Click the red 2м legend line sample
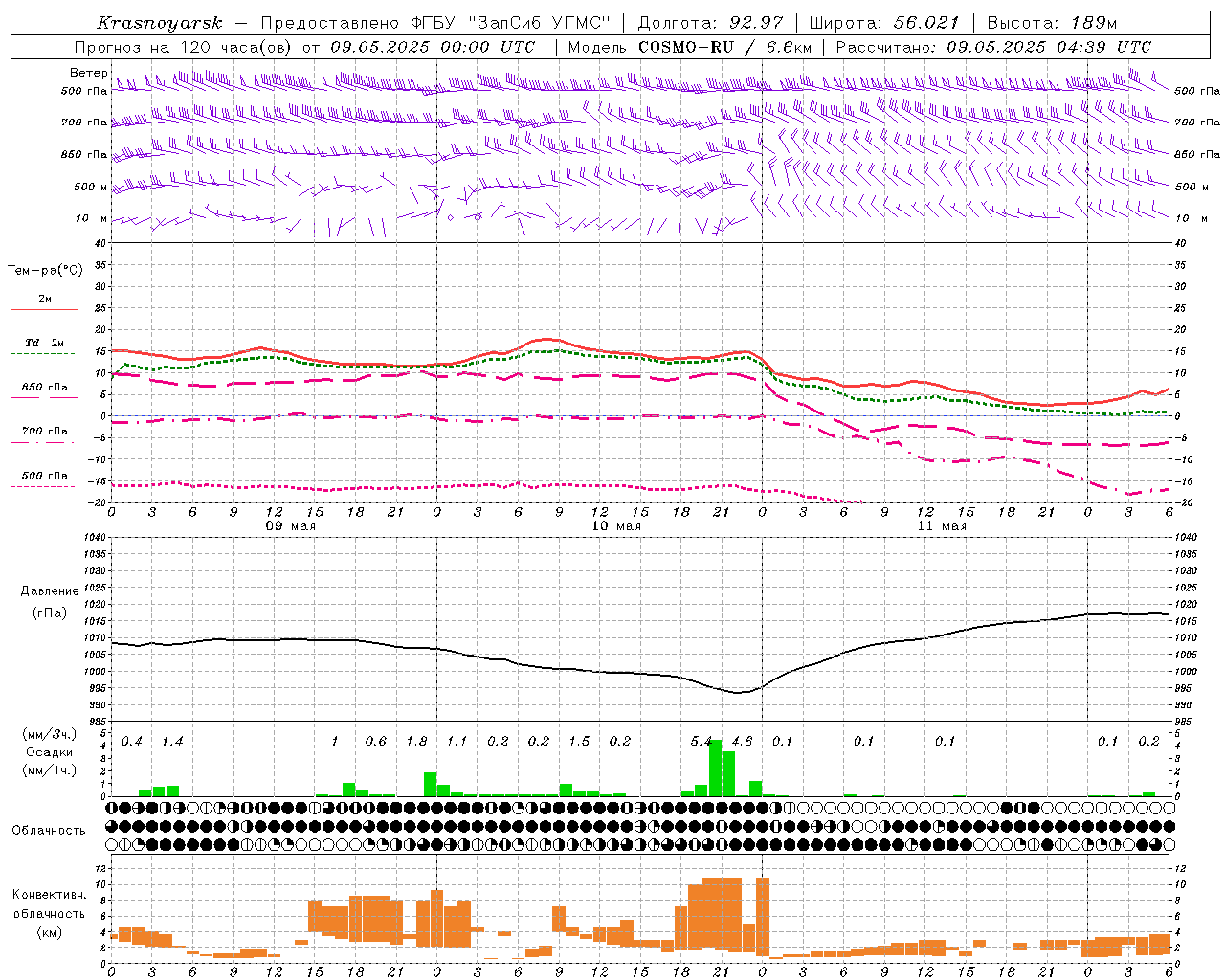The height and width of the screenshot is (980, 1225). pyautogui.click(x=44, y=310)
